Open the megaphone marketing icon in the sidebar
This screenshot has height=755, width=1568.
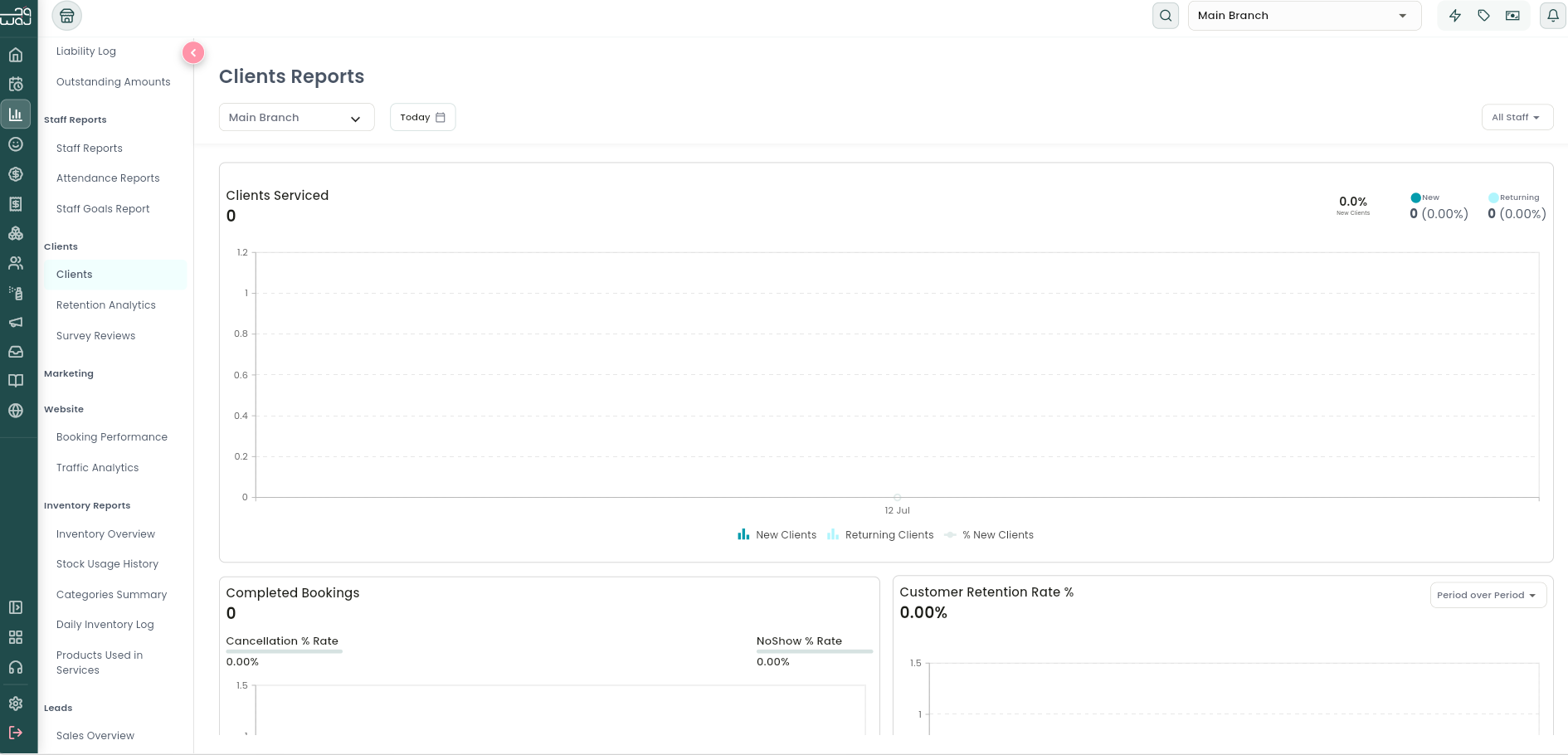[16, 322]
